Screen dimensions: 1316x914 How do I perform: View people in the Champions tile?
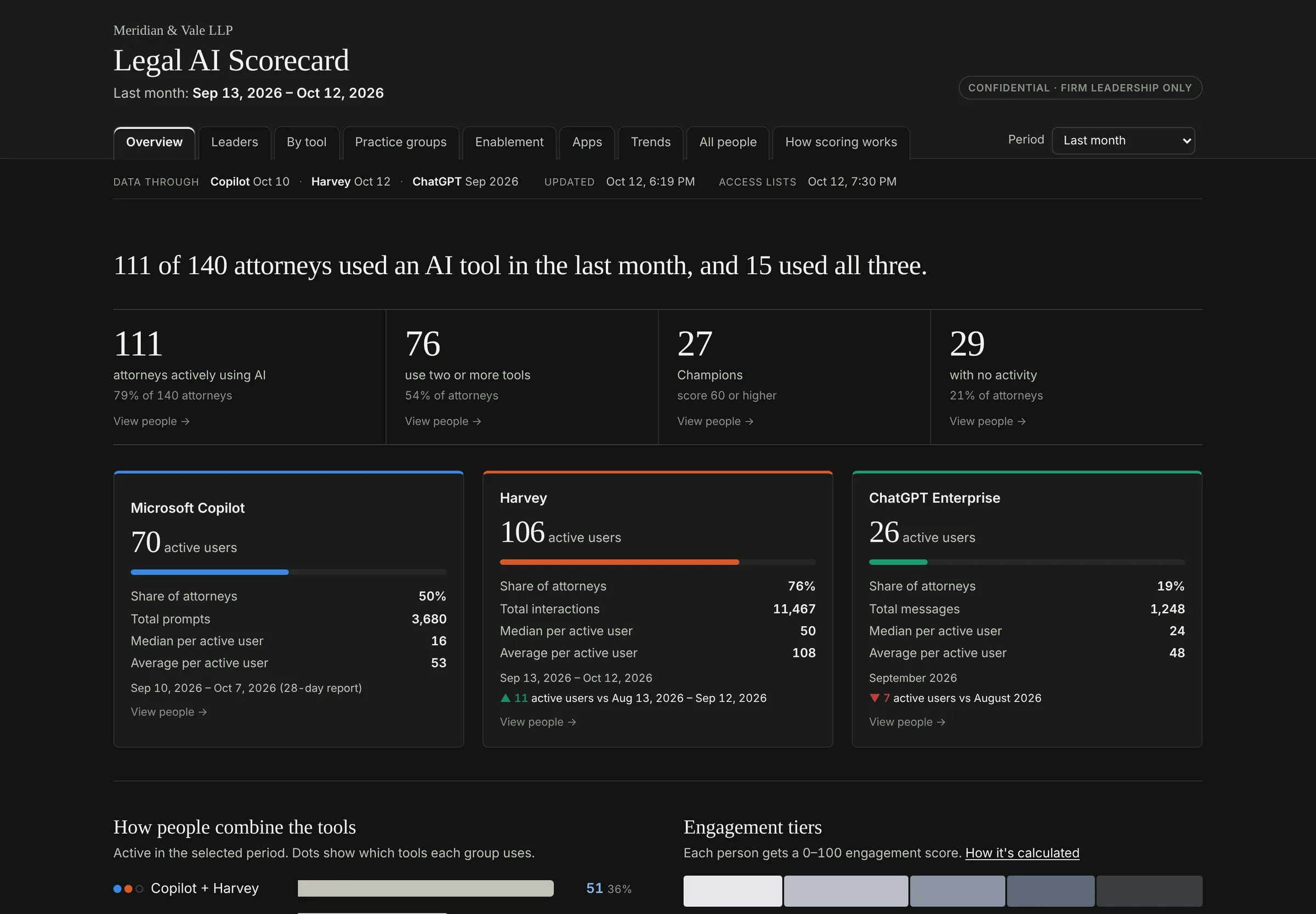click(714, 421)
